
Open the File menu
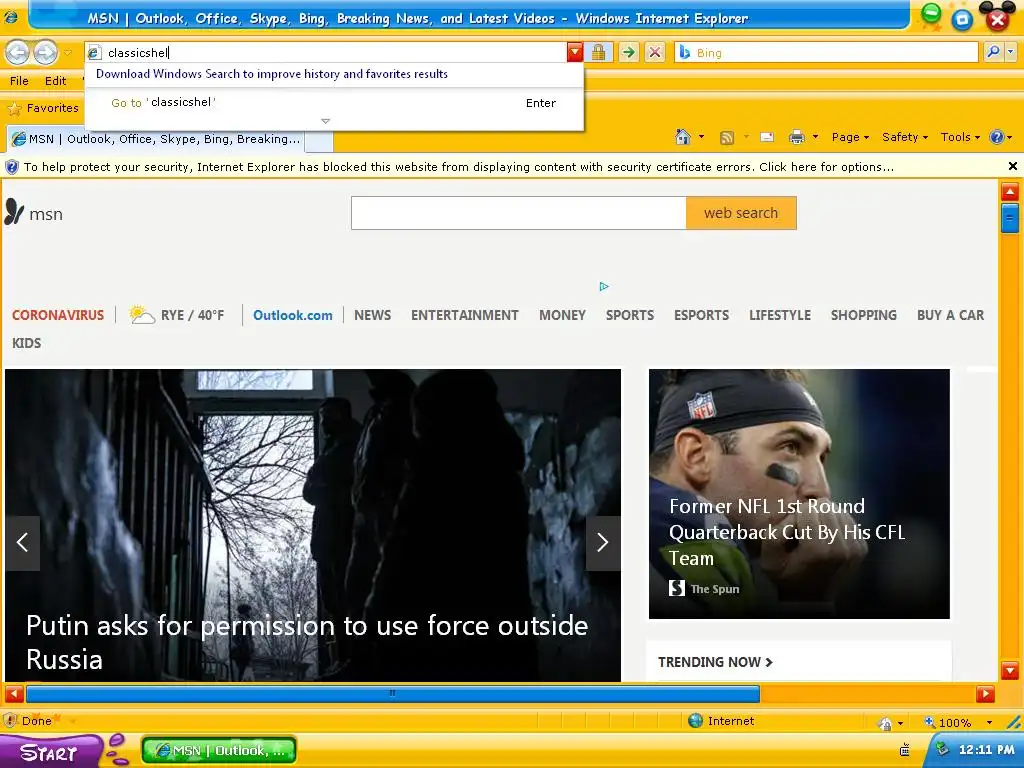pos(19,81)
